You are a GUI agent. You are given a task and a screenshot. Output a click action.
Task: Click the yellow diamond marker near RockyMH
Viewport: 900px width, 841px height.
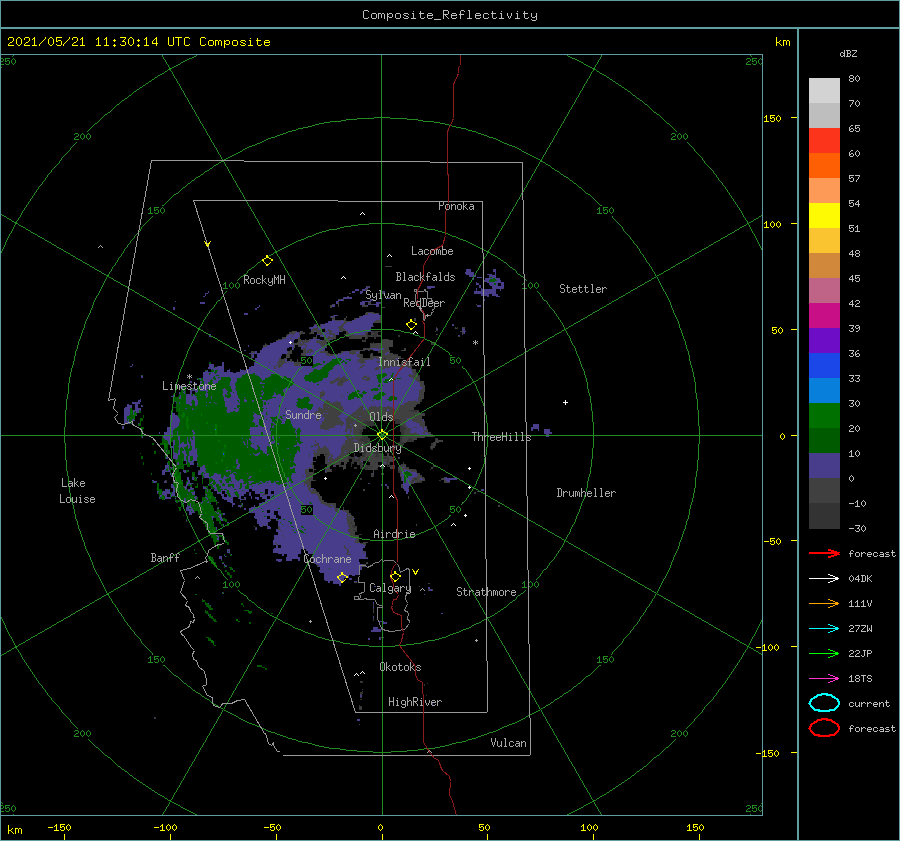point(267,261)
